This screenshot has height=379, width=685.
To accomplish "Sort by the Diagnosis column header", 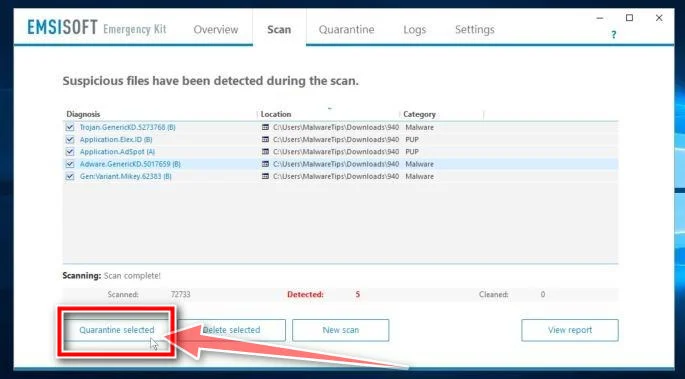I will point(83,114).
